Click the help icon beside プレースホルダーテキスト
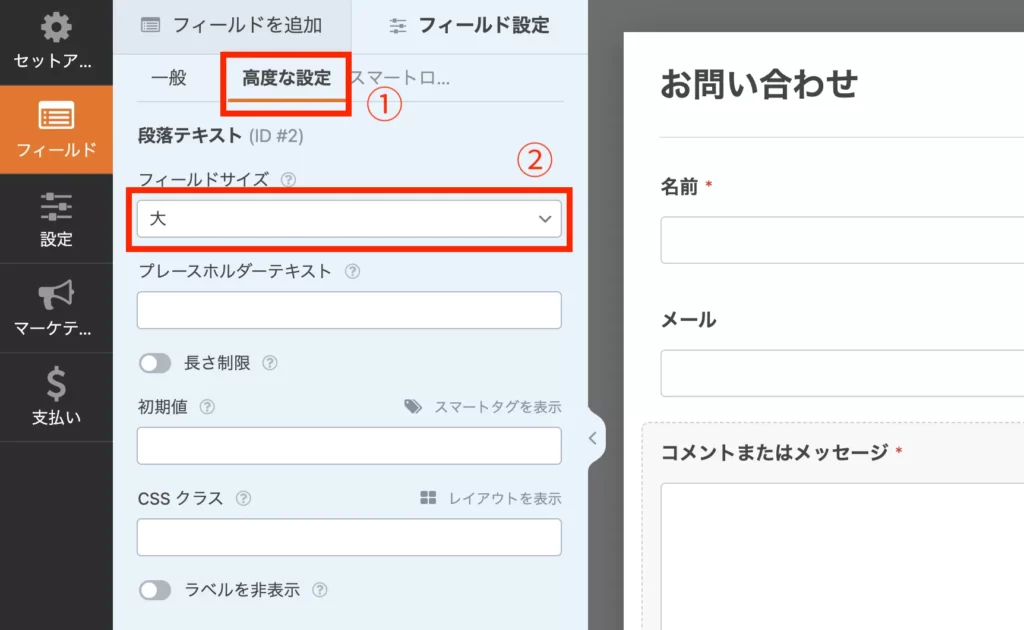The image size is (1024, 630). coord(352,271)
